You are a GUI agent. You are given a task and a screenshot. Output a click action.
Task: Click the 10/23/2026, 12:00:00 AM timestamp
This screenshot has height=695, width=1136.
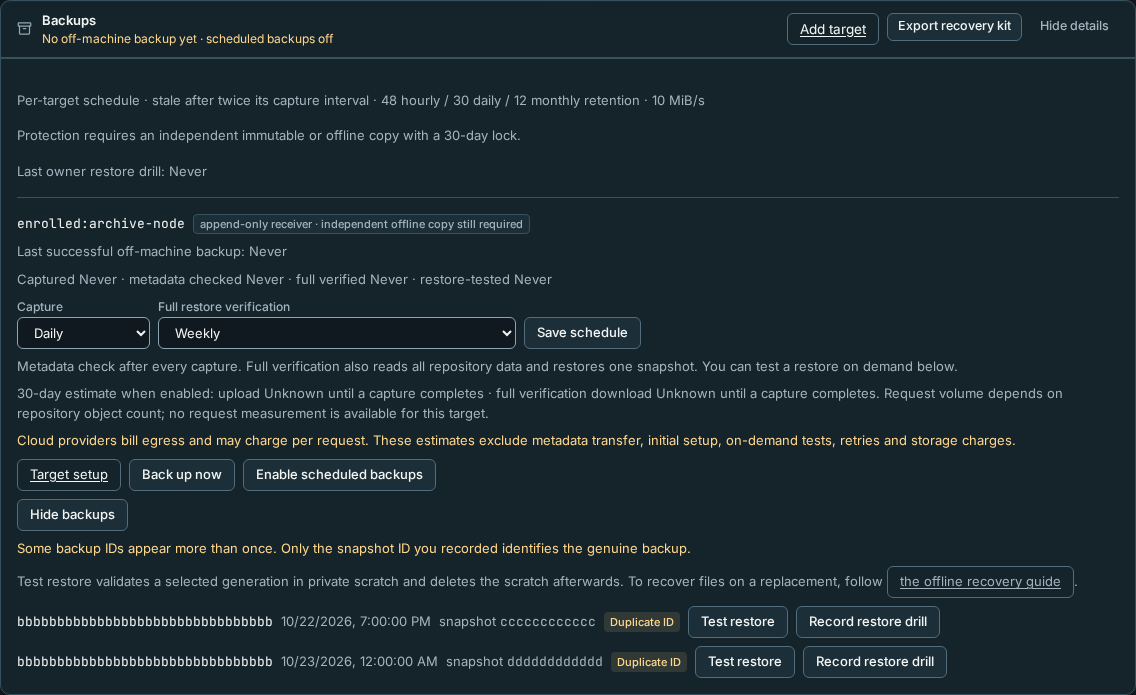point(359,662)
